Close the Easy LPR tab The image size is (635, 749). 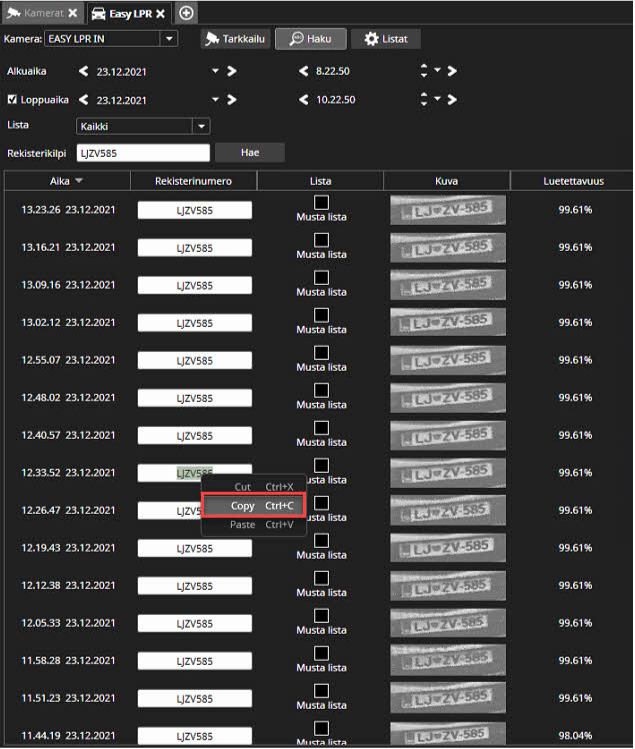[160, 13]
